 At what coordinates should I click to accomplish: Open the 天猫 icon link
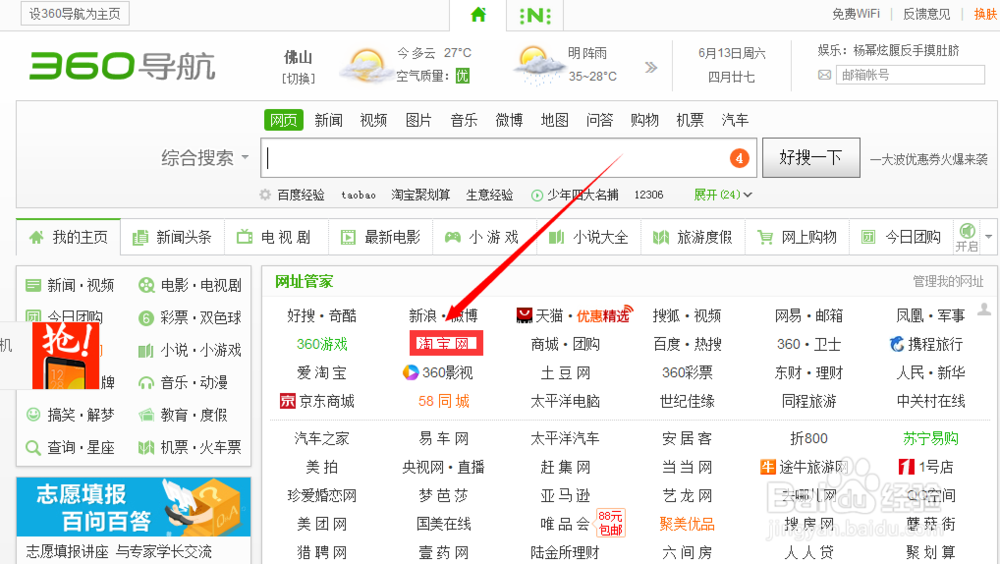click(x=524, y=315)
